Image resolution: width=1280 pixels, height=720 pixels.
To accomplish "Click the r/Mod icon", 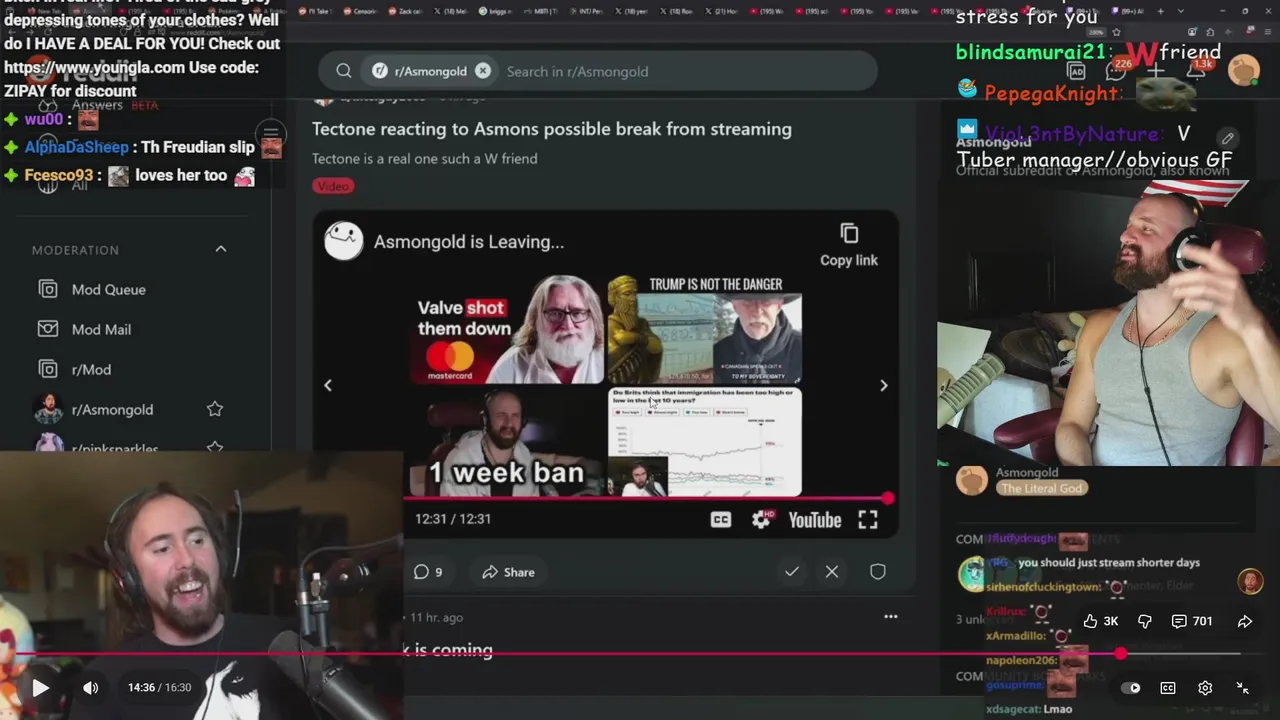I will [x=47, y=369].
